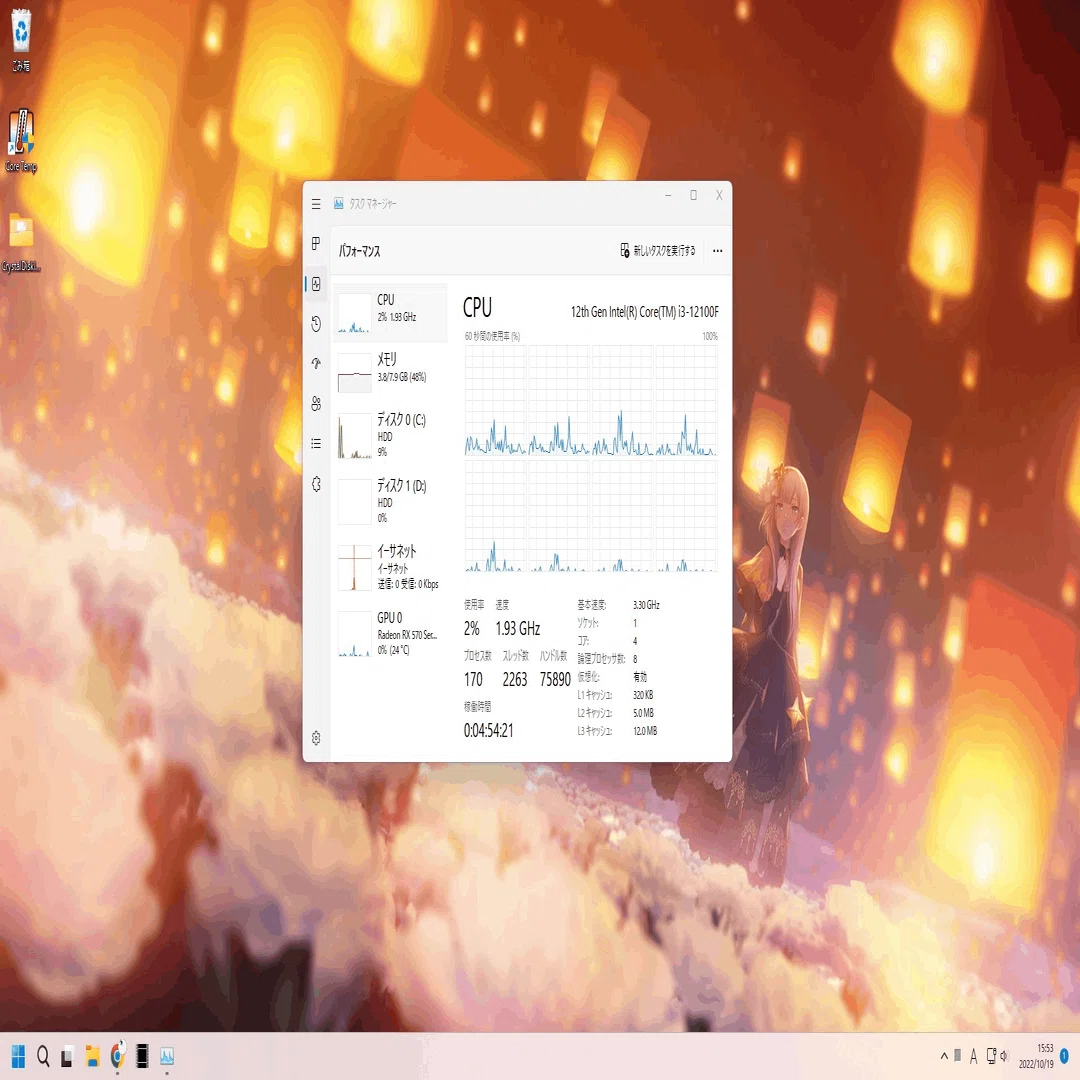Open the clock showing 15:53

click(x=1036, y=1056)
